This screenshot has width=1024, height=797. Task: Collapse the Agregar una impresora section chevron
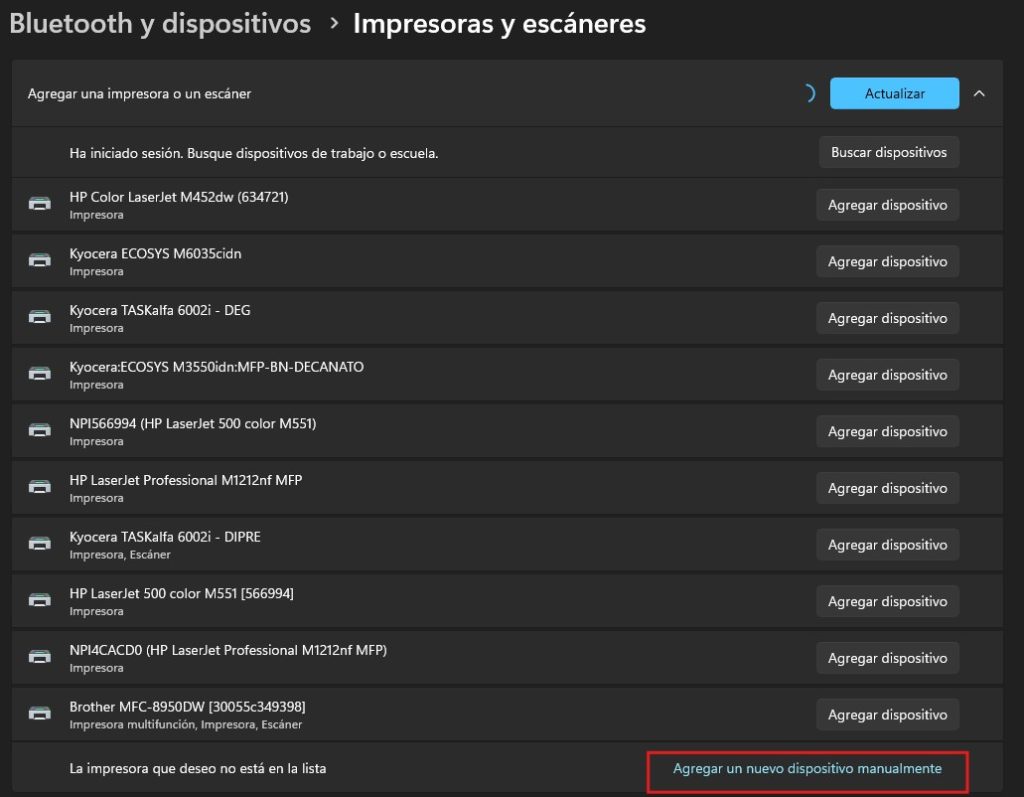[x=979, y=93]
